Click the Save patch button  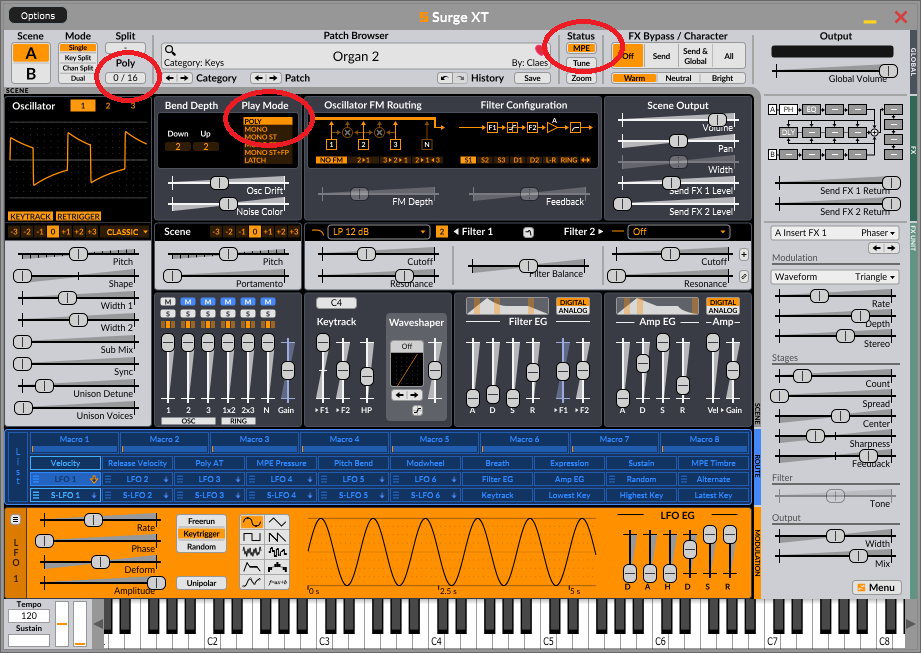532,78
